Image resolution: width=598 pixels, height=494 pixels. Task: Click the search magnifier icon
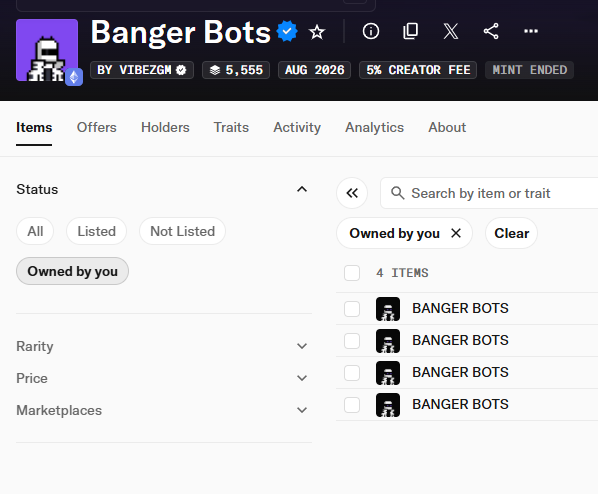397,193
